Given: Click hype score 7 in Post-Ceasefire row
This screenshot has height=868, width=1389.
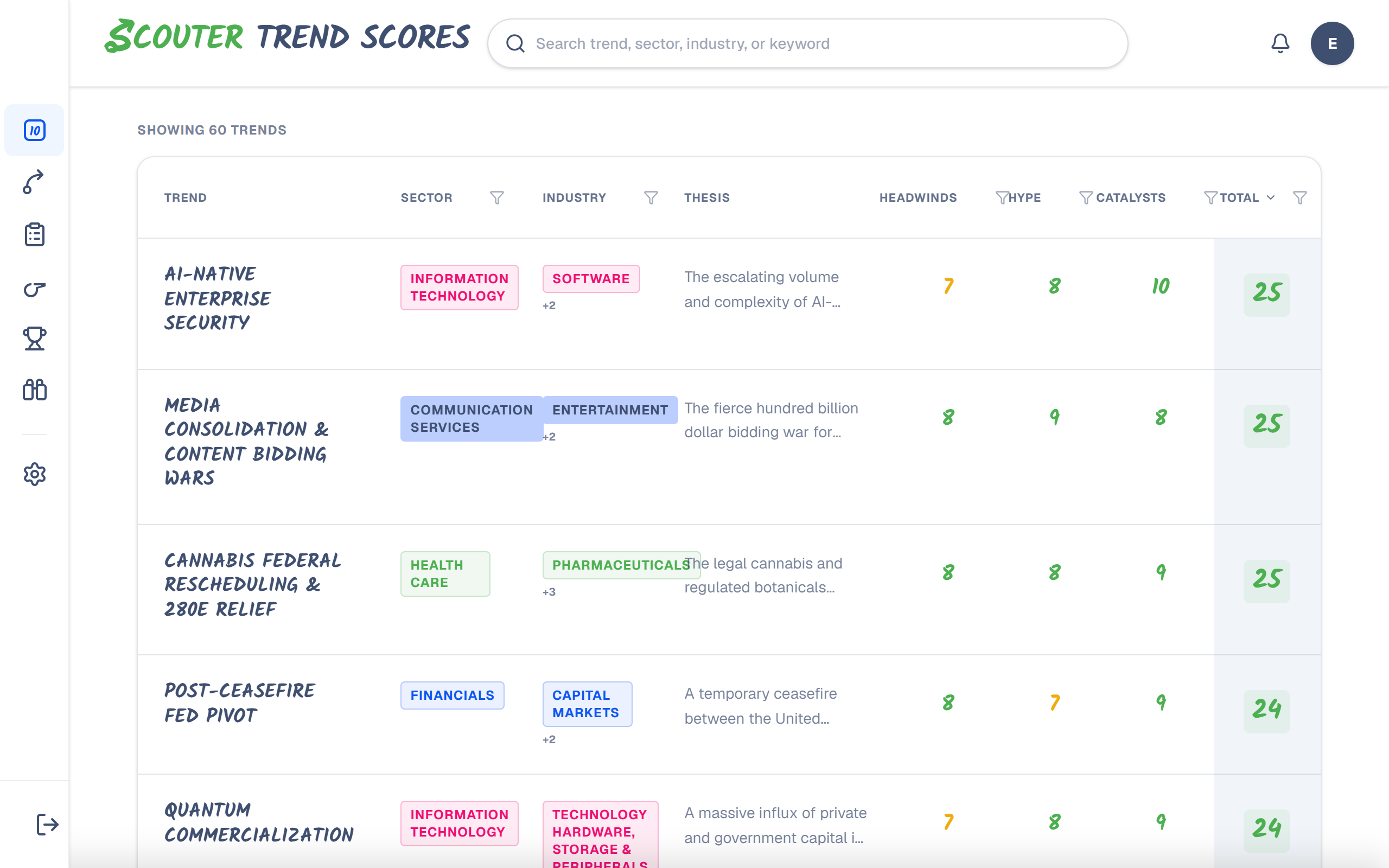Looking at the screenshot, I should click(x=1054, y=703).
